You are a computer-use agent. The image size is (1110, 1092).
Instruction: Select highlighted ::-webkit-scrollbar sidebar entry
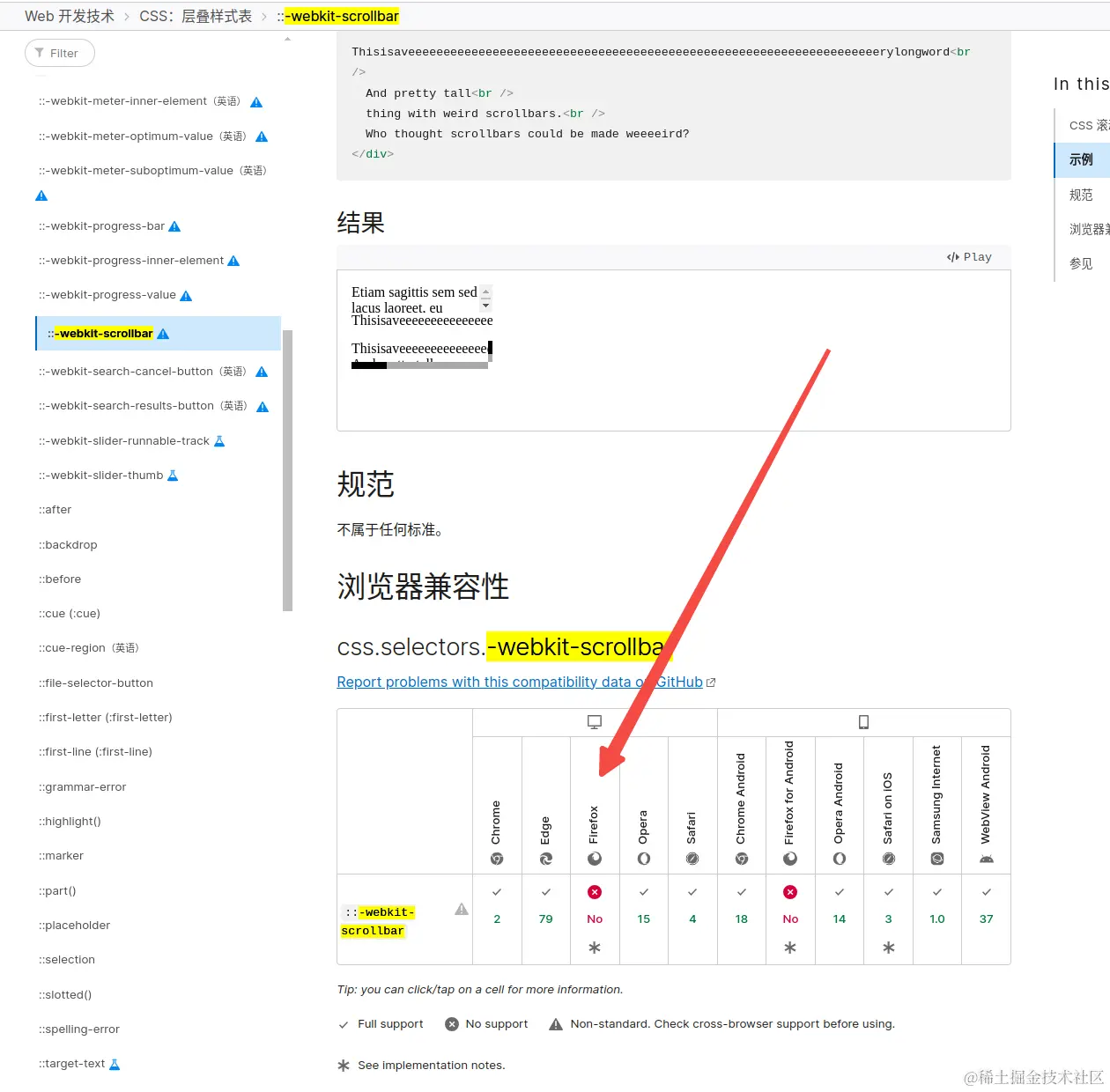(x=159, y=334)
